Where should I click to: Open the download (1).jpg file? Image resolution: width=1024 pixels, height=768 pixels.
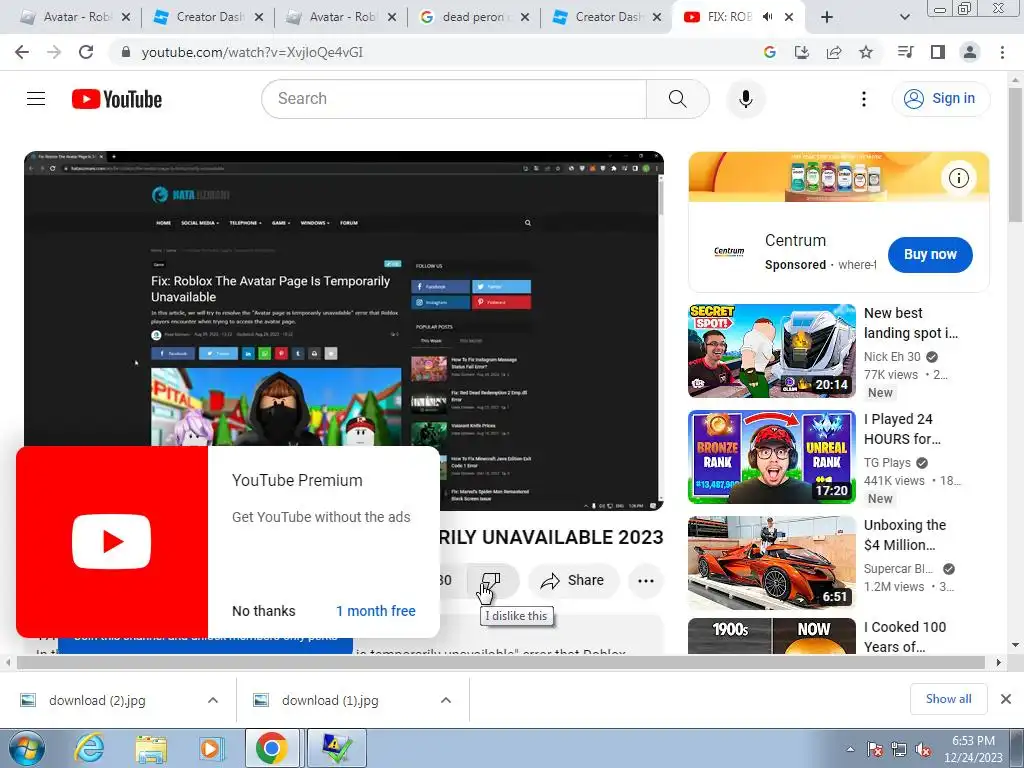click(330, 700)
